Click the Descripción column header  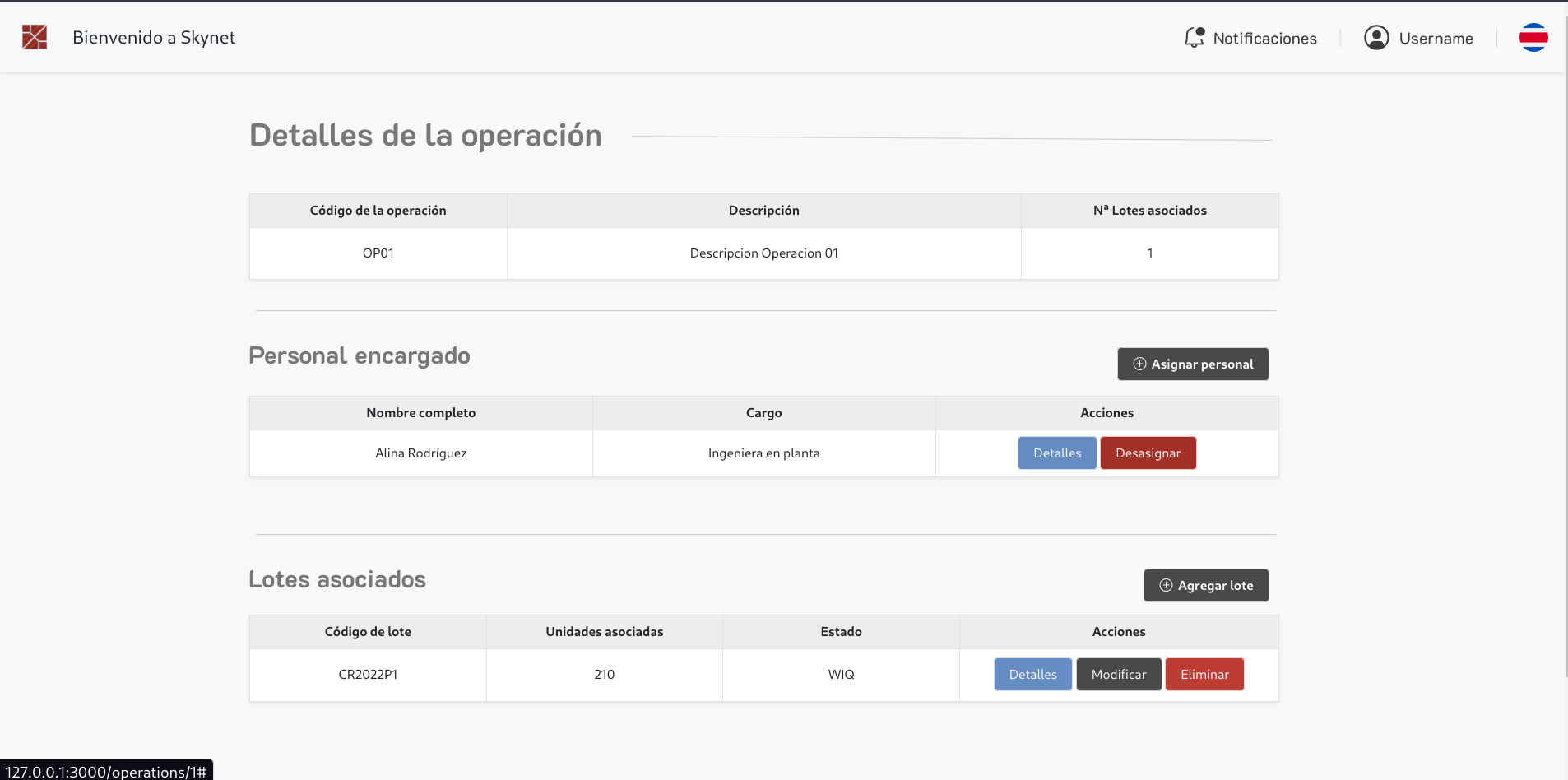click(764, 211)
